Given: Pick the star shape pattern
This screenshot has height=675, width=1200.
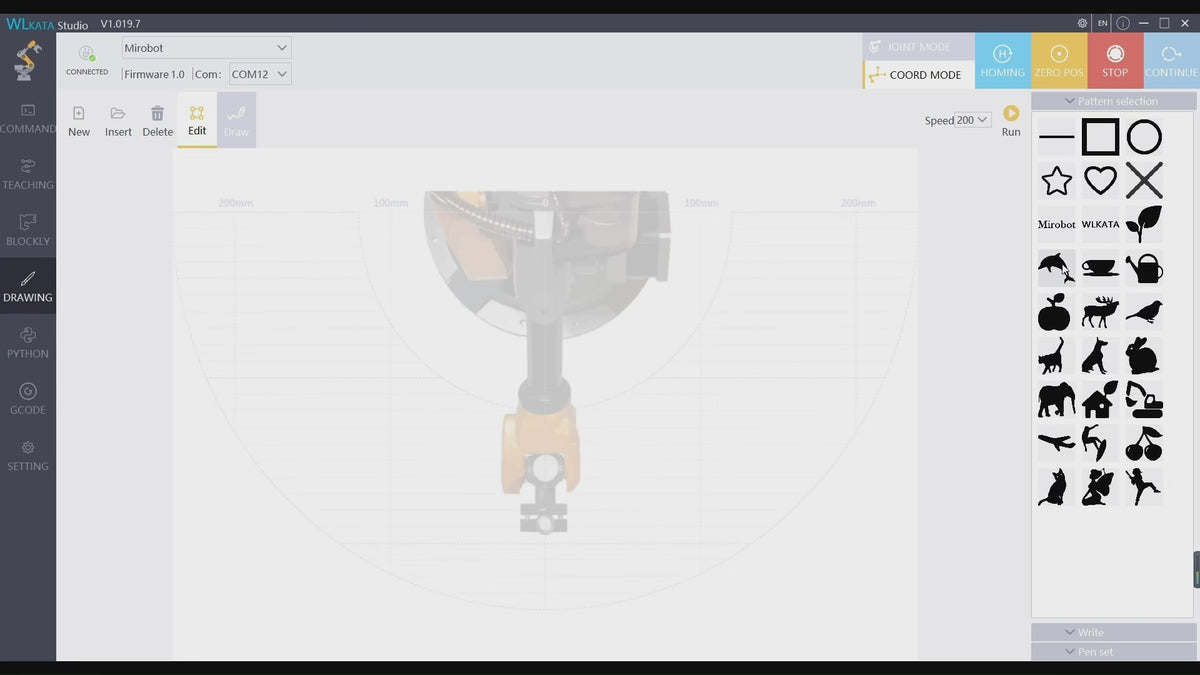Looking at the screenshot, I should (1056, 181).
